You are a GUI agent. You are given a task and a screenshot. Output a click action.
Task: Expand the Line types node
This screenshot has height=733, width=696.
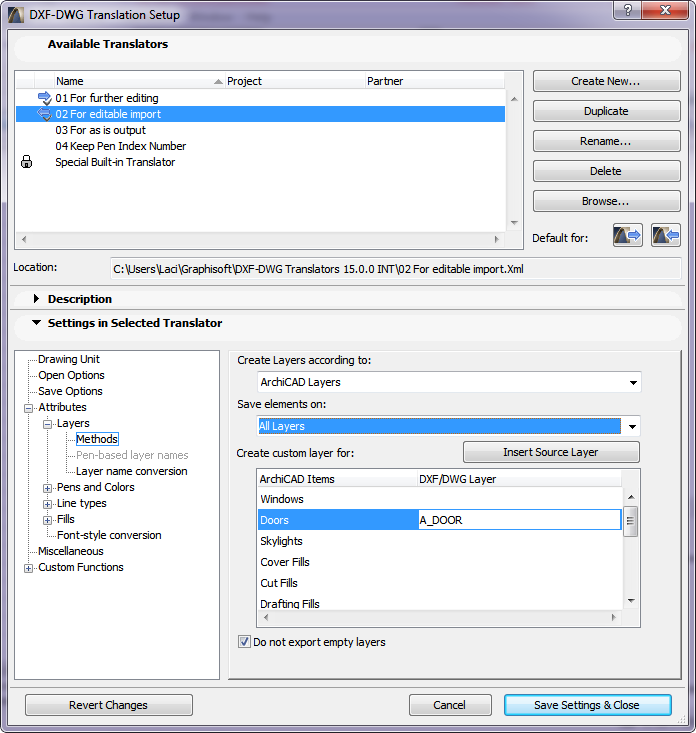(x=47, y=504)
